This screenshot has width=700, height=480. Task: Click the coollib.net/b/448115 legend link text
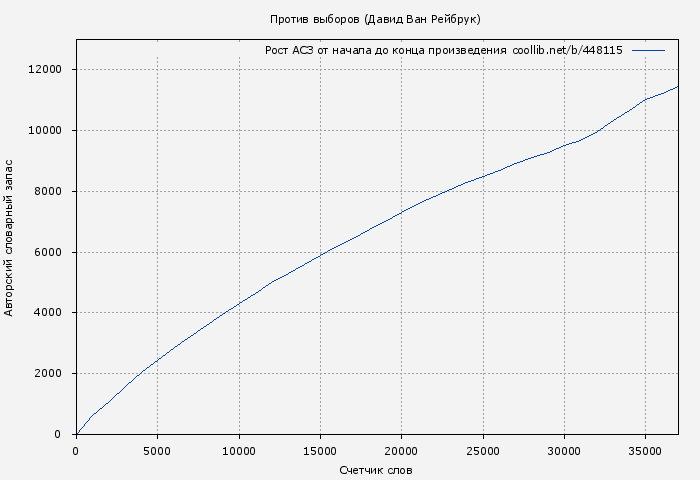[x=567, y=50]
